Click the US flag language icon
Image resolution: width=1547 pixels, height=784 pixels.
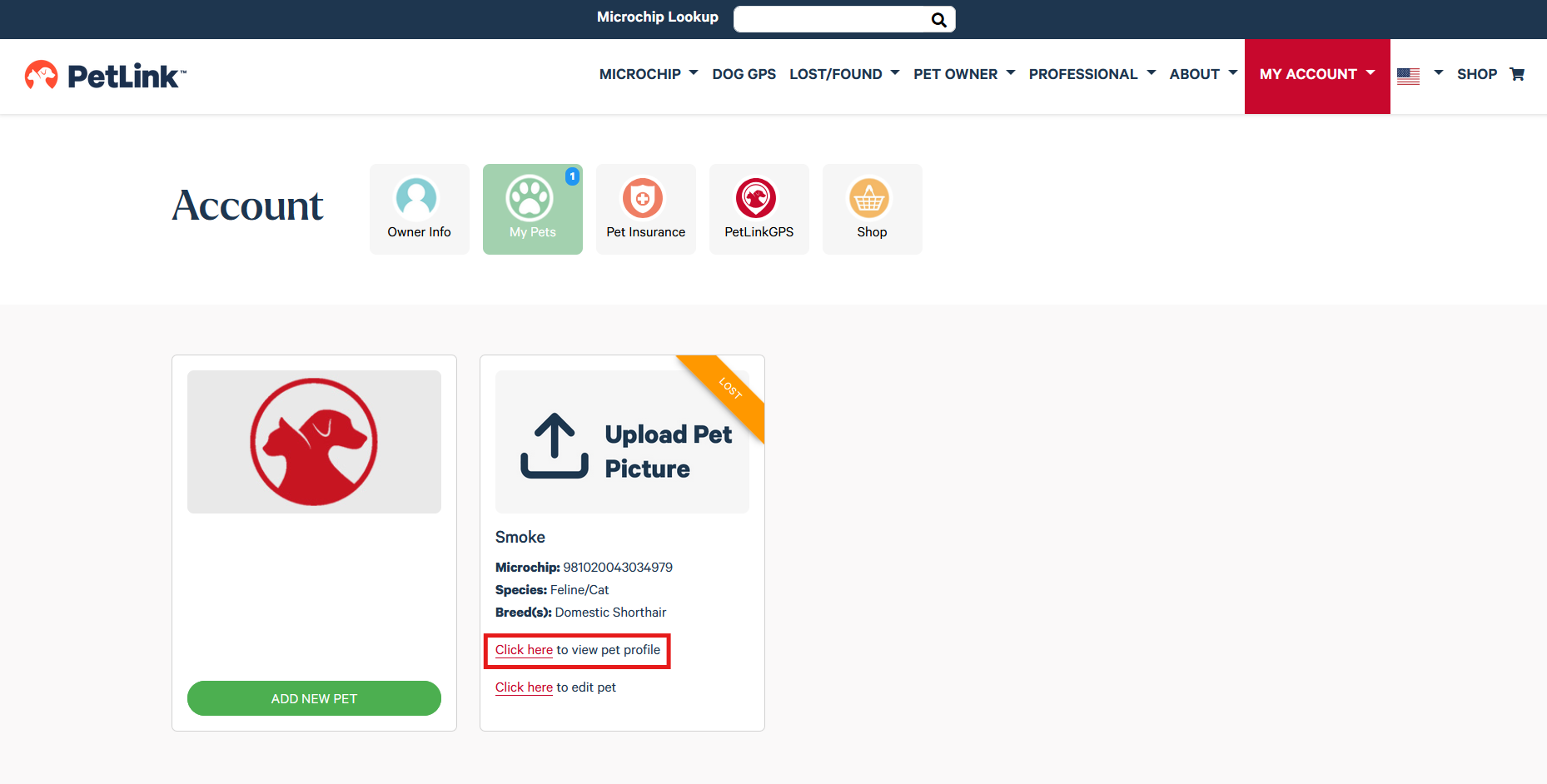tap(1408, 76)
